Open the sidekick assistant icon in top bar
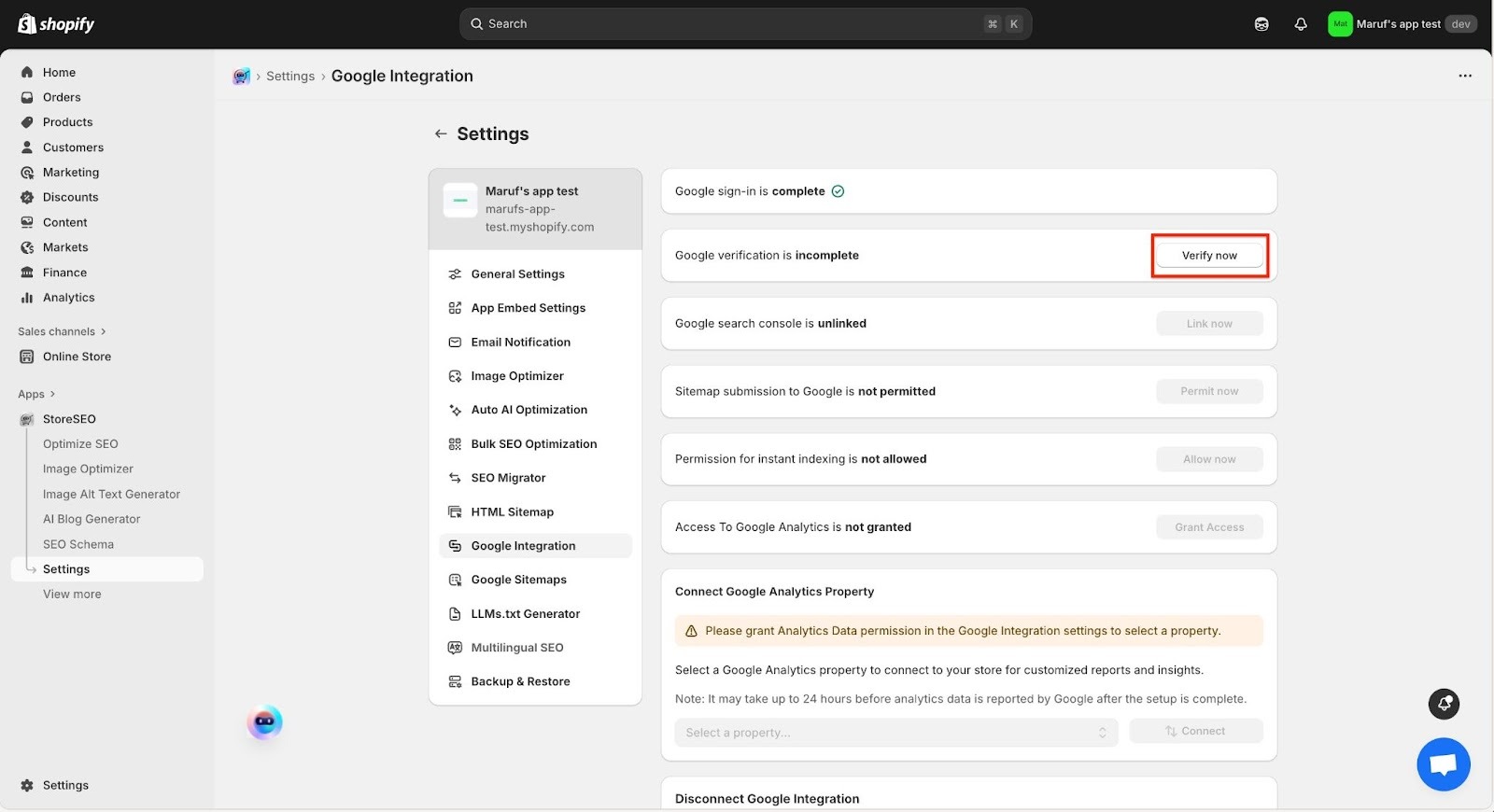This screenshot has height=812, width=1494. [1261, 24]
